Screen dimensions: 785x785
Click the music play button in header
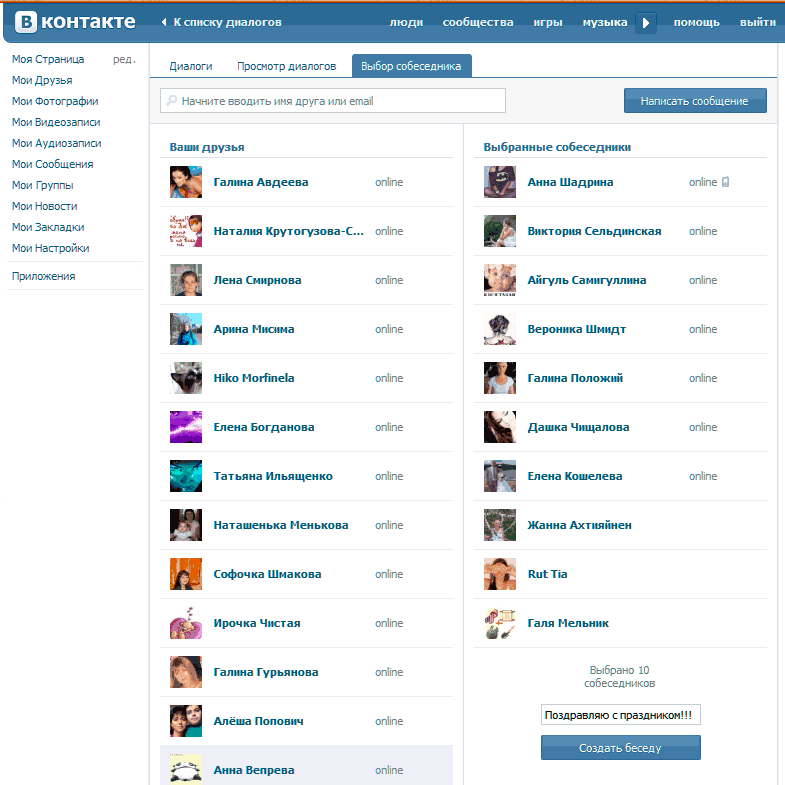tap(646, 22)
